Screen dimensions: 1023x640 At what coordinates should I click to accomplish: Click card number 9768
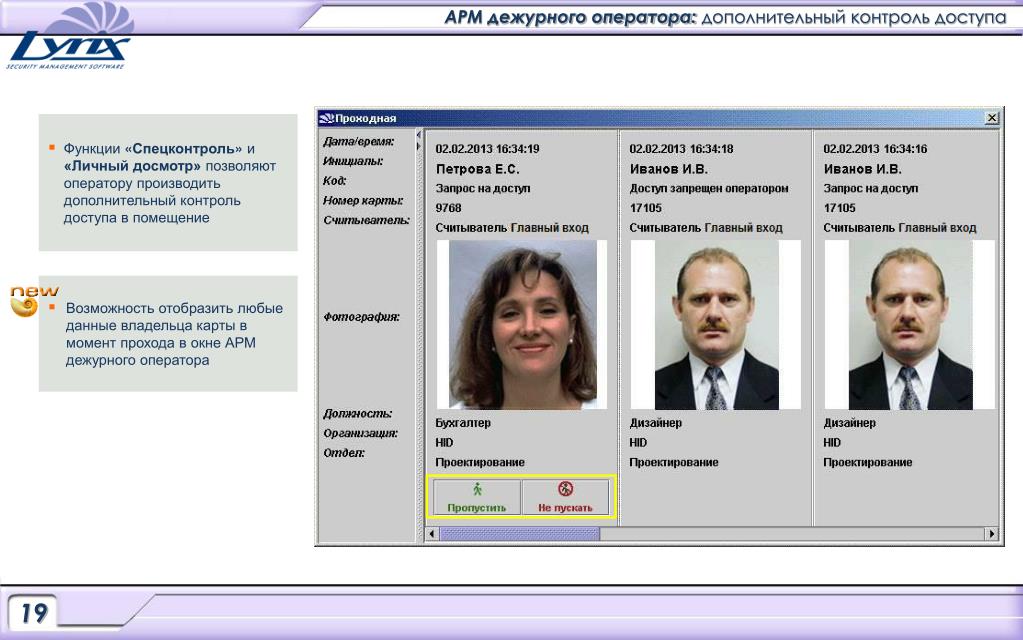click(x=448, y=208)
